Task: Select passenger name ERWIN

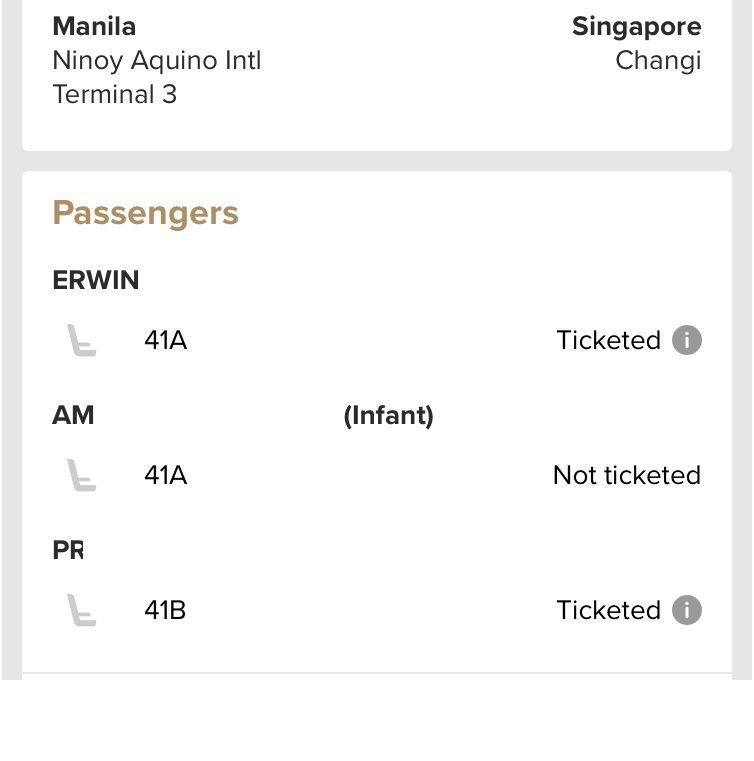Action: [96, 280]
